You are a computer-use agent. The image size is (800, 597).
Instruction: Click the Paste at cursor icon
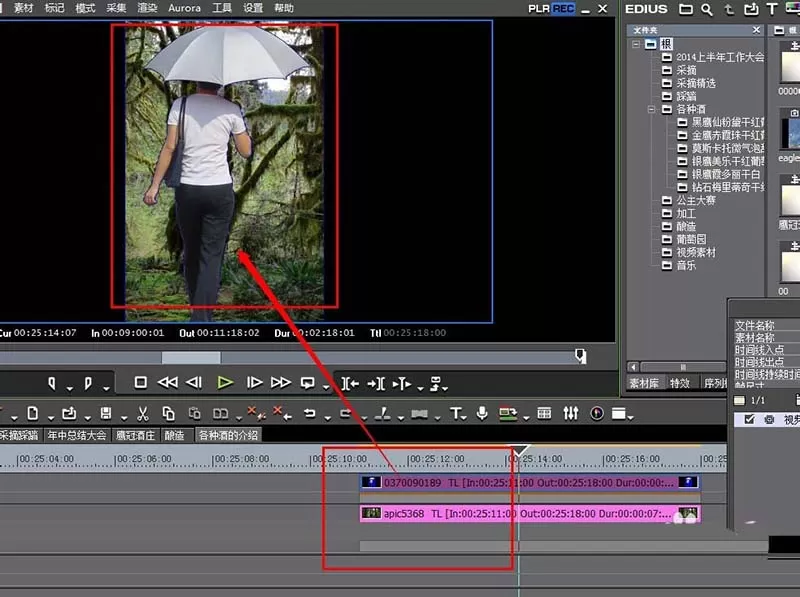(194, 413)
